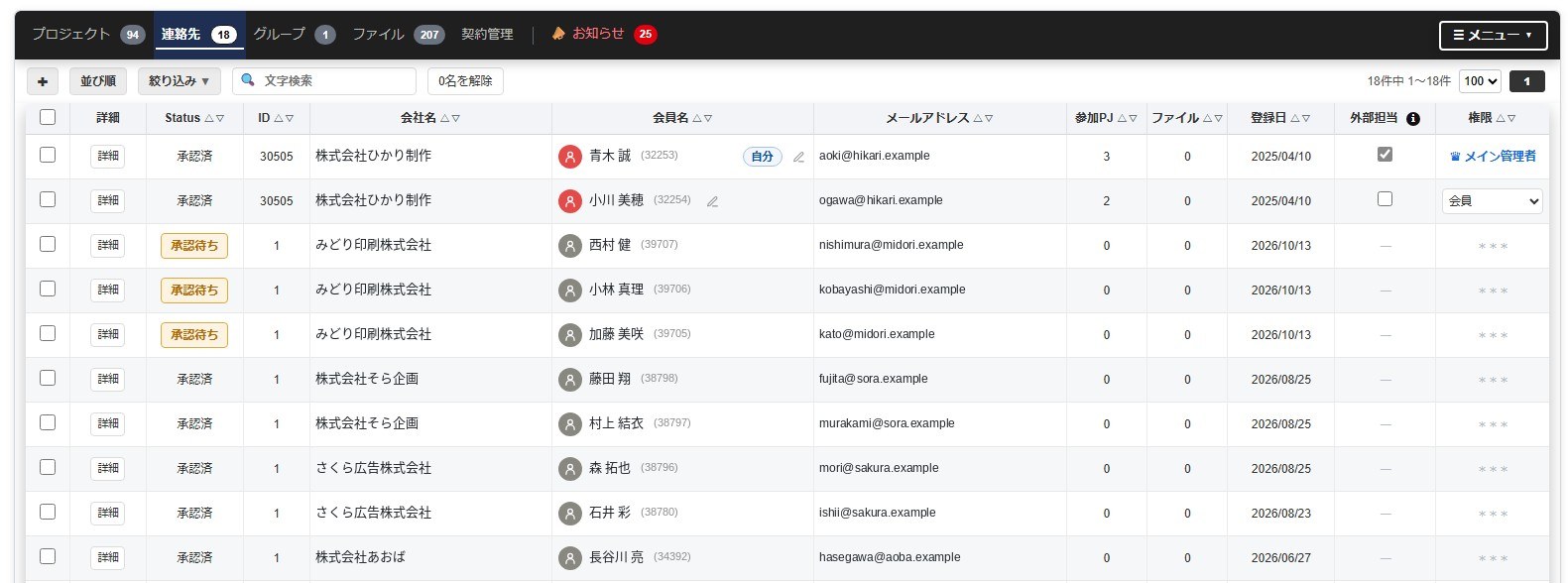Go to the 契約管理 tab

[x=487, y=34]
